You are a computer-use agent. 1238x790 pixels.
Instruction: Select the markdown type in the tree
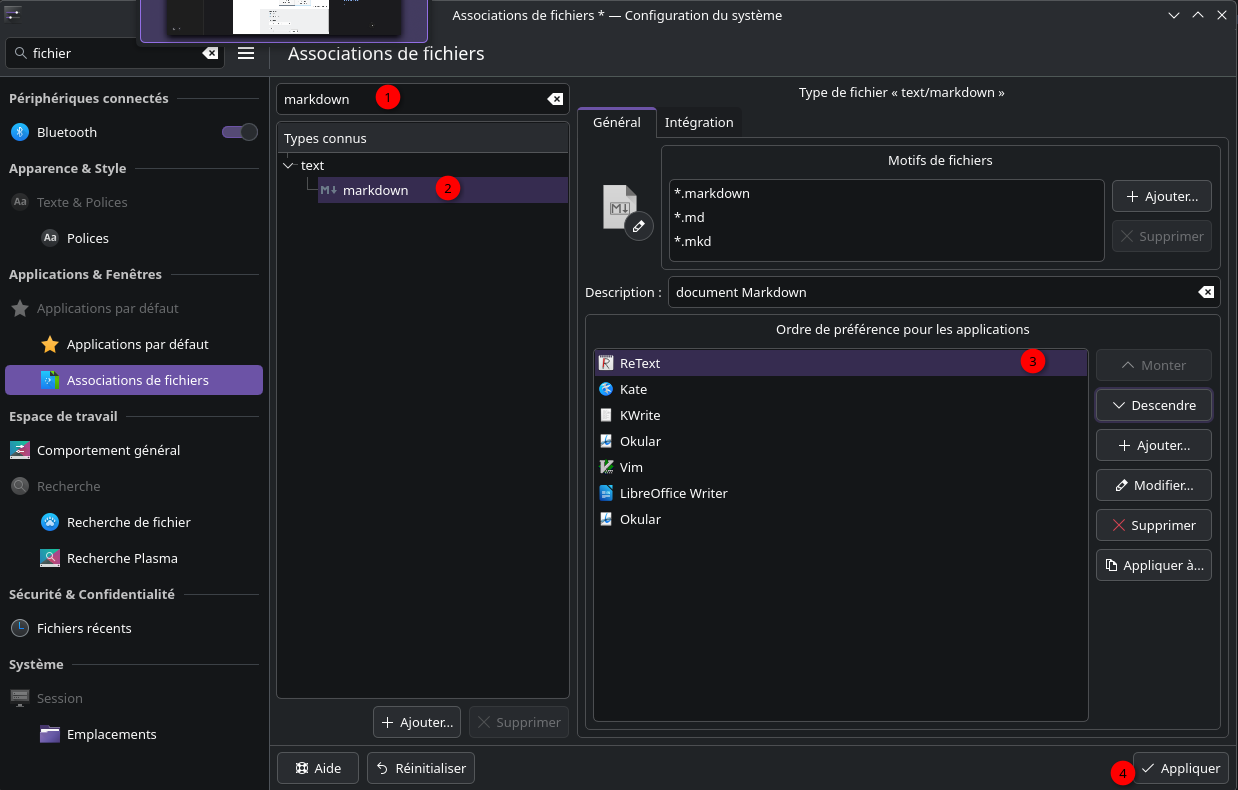coord(375,190)
